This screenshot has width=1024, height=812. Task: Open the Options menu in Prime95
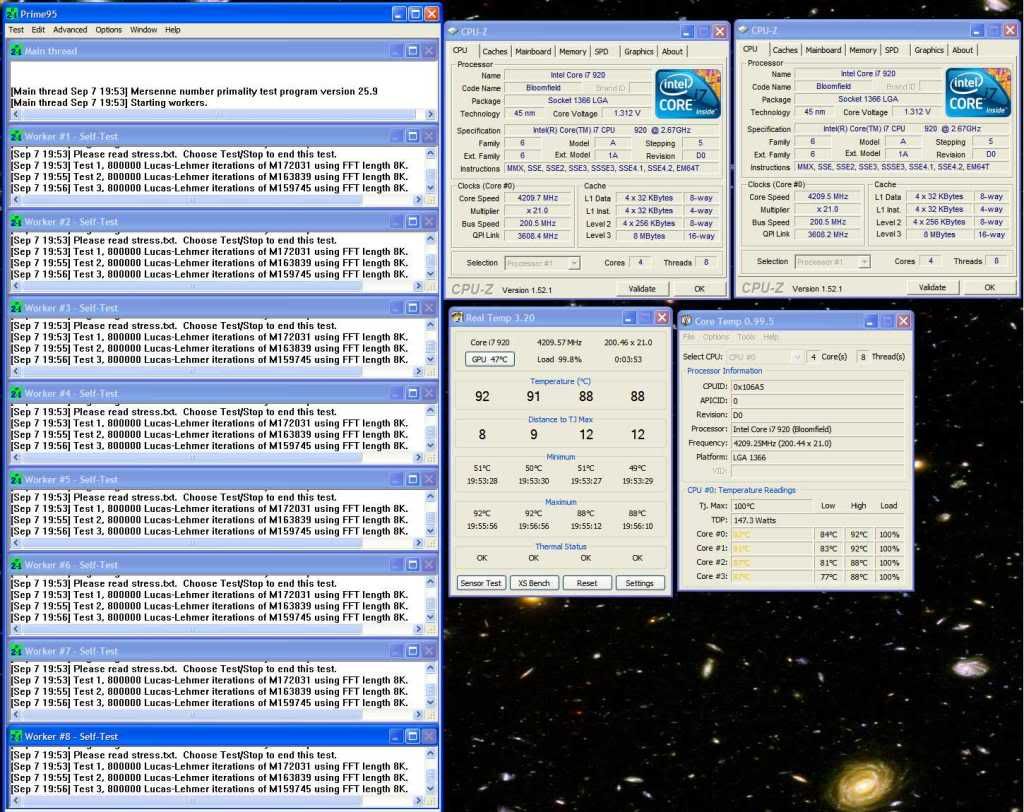(x=108, y=30)
